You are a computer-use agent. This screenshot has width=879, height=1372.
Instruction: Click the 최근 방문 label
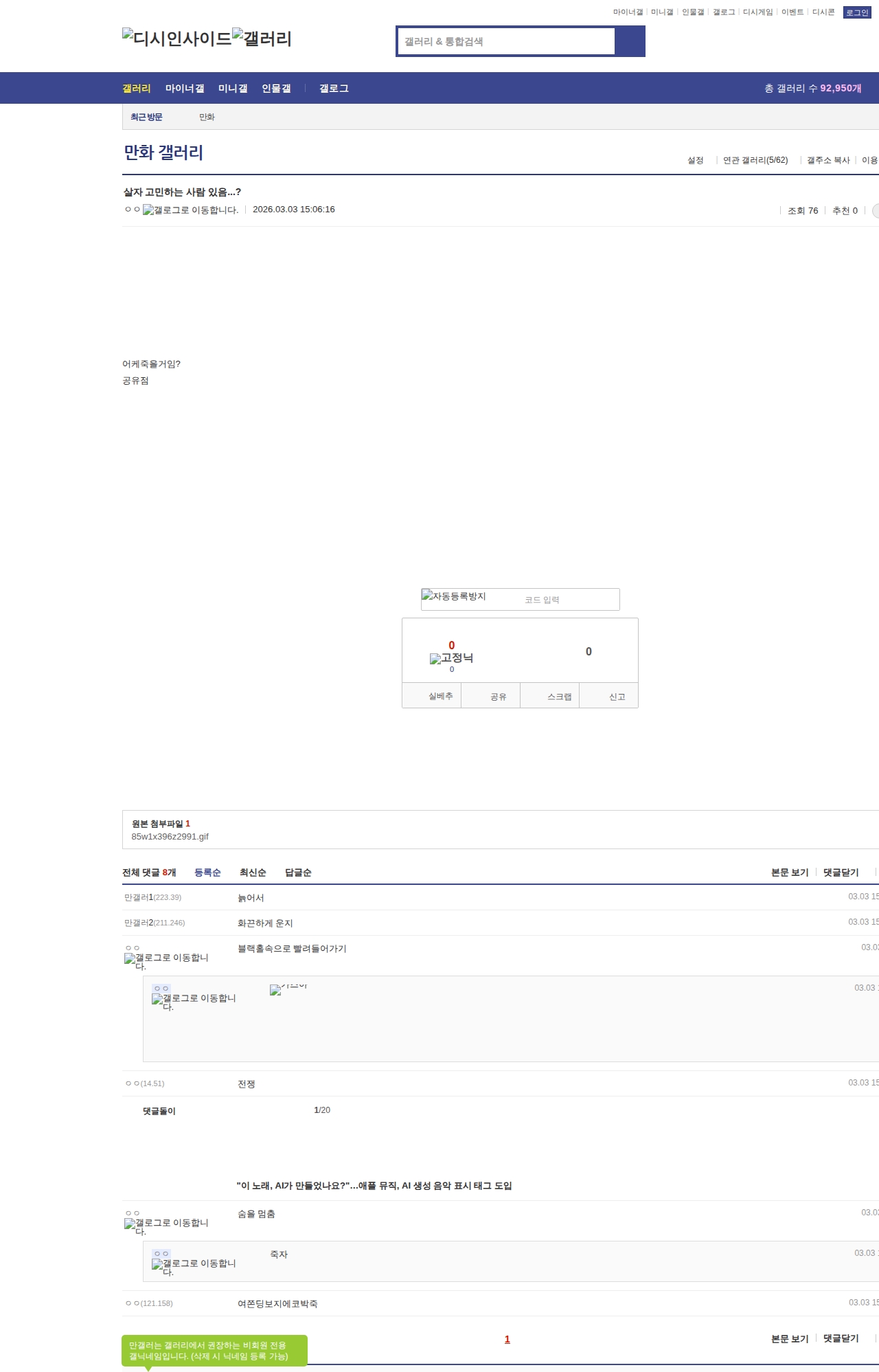[146, 117]
